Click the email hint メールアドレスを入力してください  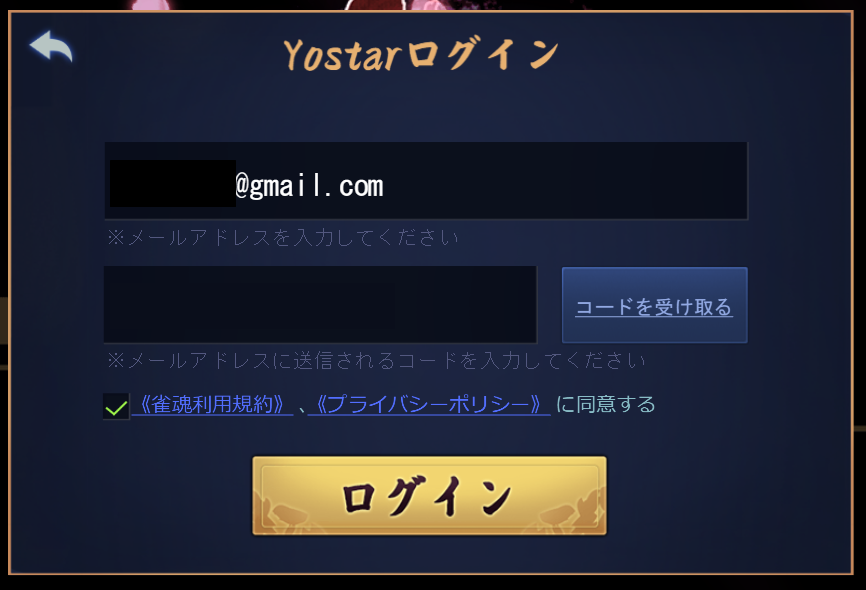tap(283, 238)
